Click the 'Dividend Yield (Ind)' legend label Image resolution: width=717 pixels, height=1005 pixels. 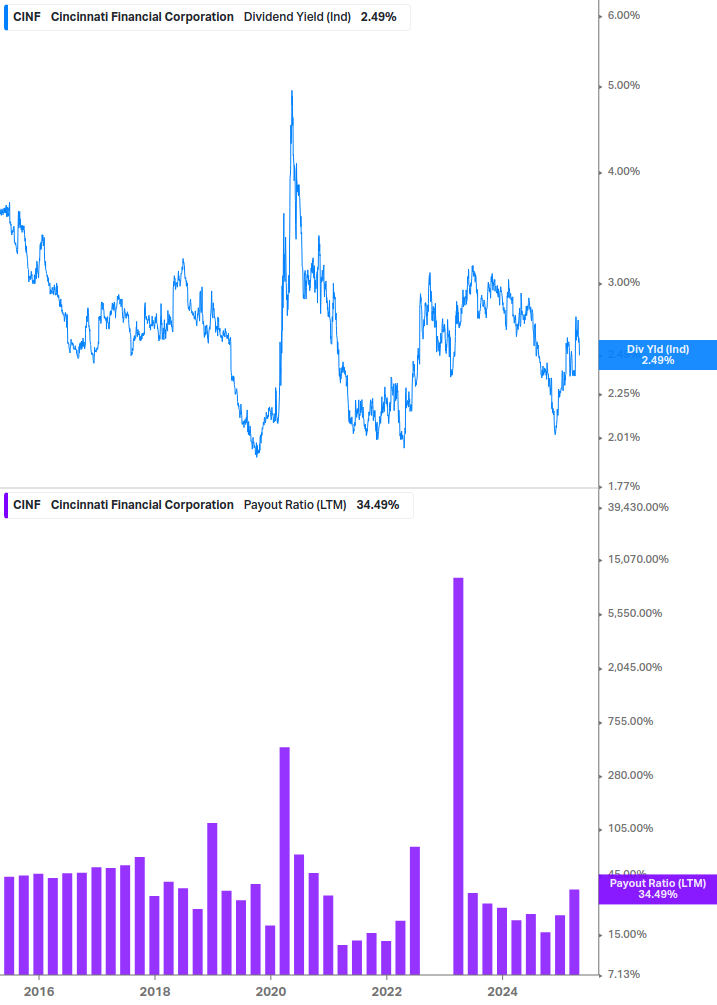297,17
